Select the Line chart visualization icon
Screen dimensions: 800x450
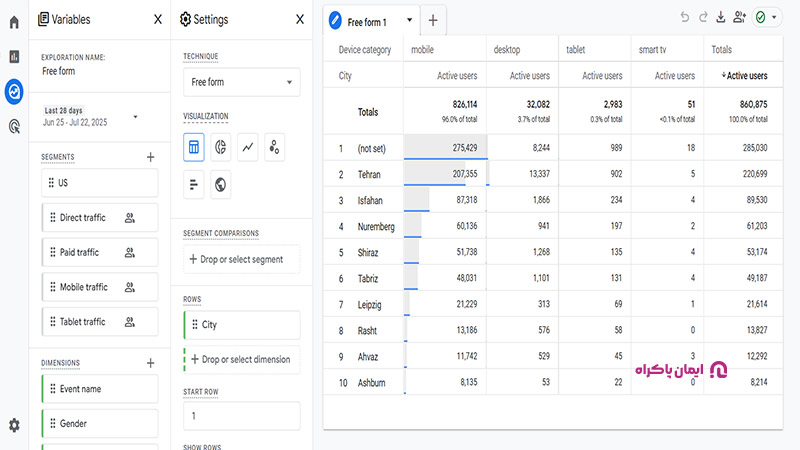247,147
